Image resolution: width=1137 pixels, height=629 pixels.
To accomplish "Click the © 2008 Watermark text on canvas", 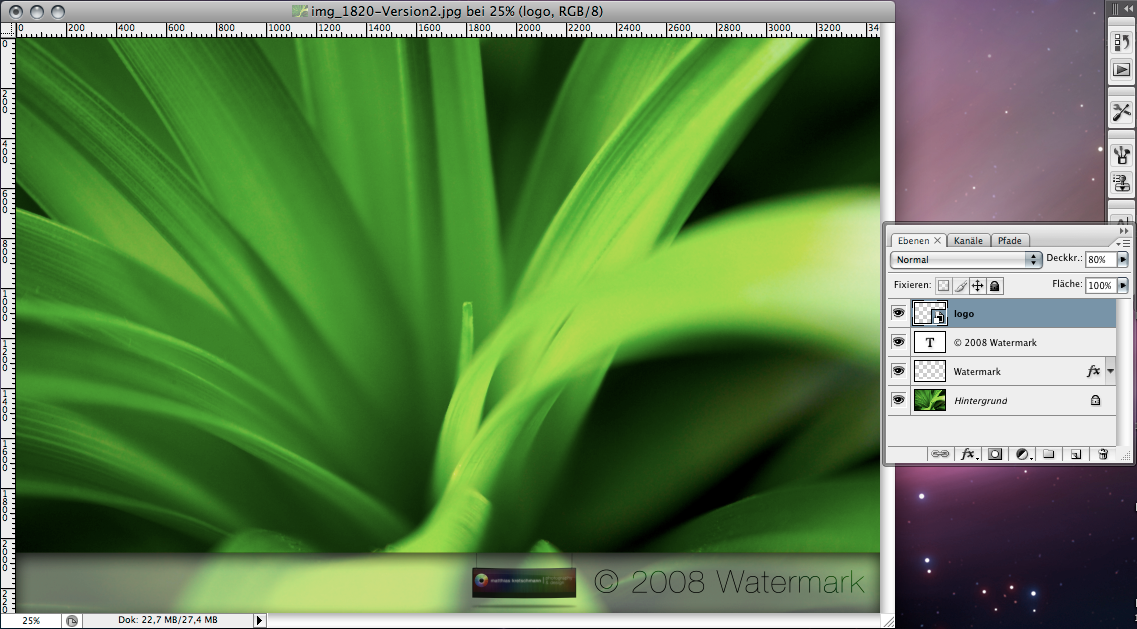I will point(729,582).
